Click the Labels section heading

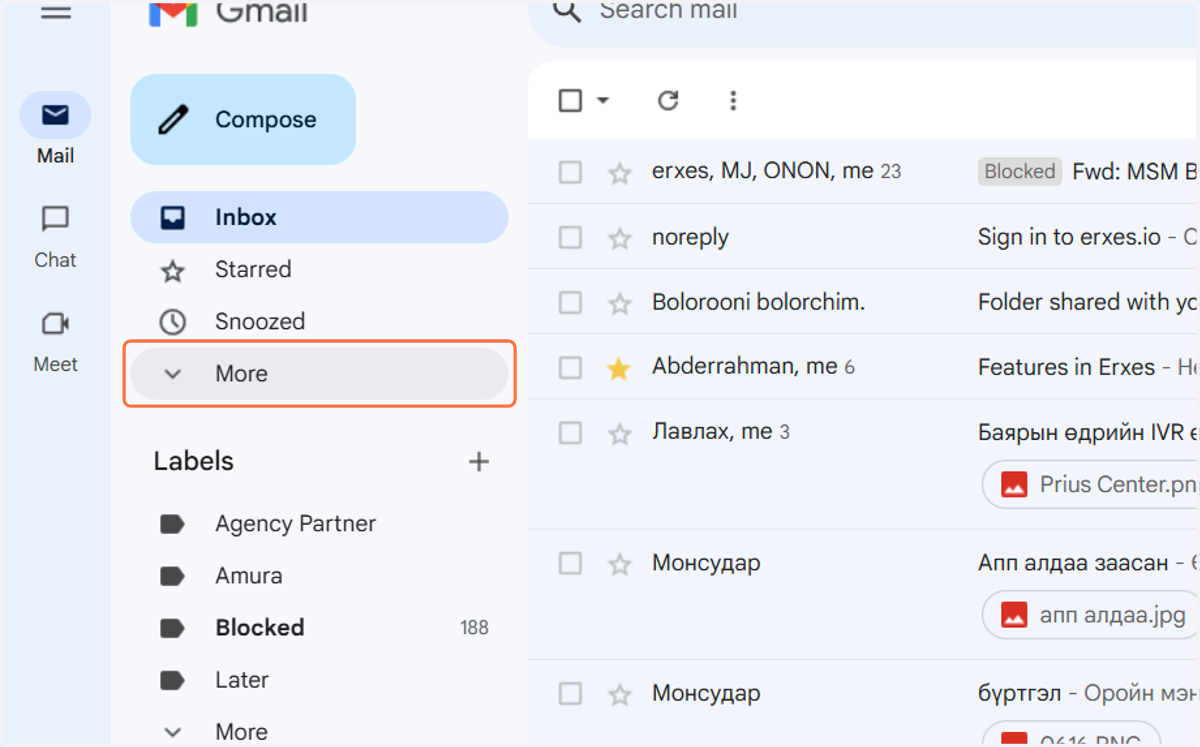pyautogui.click(x=193, y=461)
